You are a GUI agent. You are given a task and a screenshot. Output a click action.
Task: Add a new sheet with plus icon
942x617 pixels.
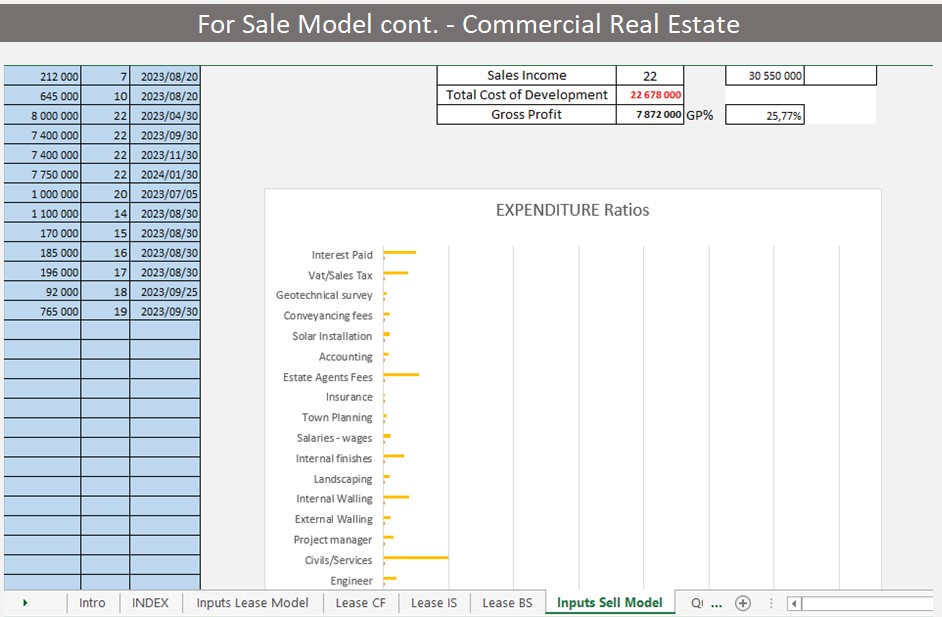point(743,603)
